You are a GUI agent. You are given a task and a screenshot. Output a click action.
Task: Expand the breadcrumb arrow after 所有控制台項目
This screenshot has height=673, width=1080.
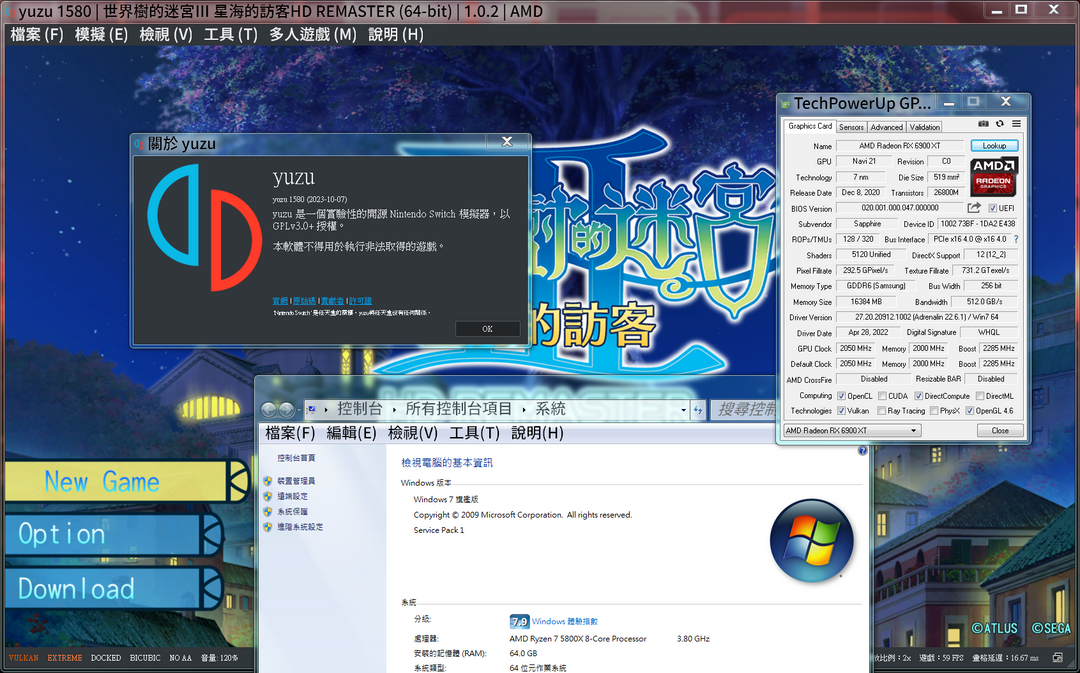tap(523, 410)
